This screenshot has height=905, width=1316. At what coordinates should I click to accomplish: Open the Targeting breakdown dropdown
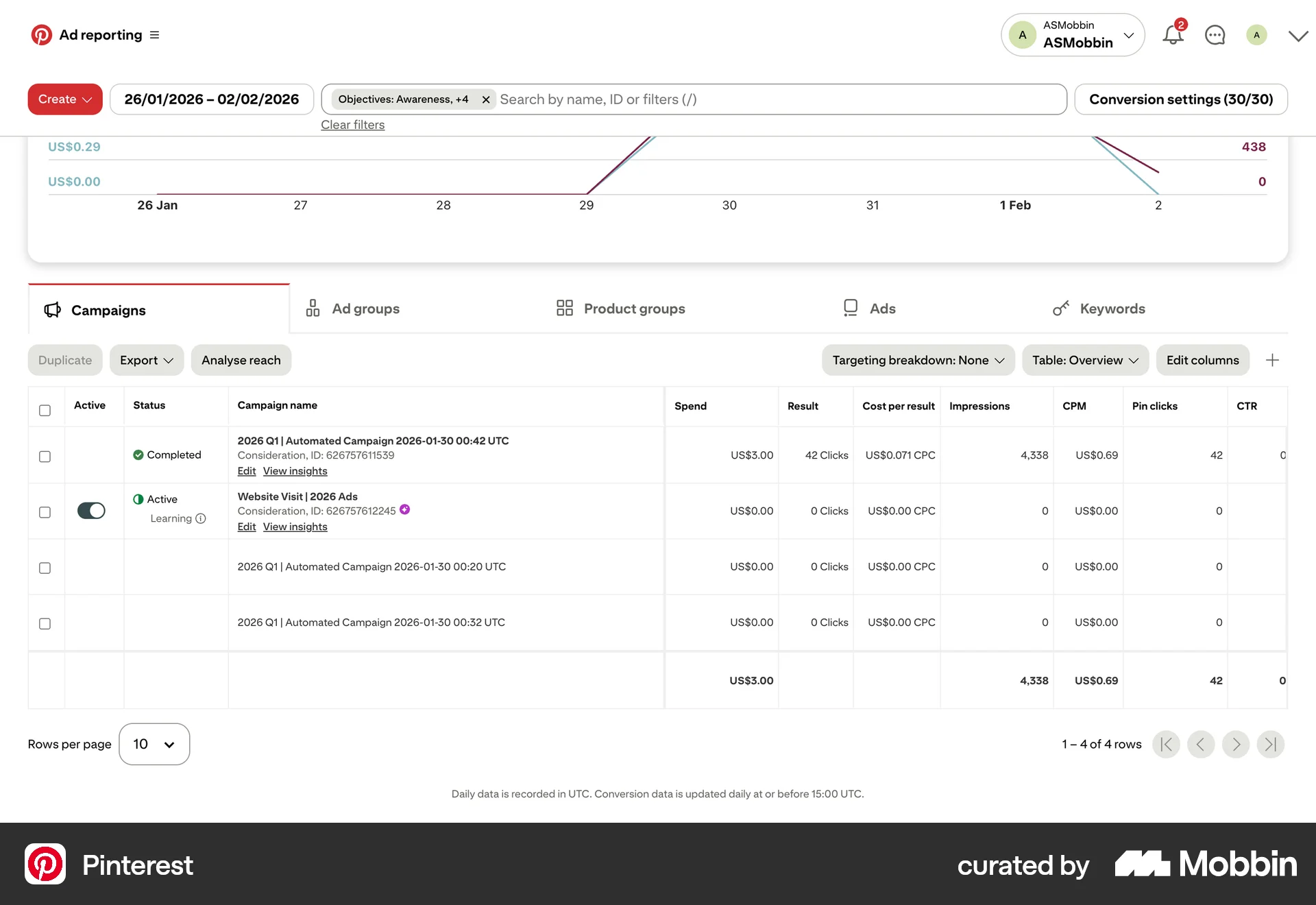918,360
